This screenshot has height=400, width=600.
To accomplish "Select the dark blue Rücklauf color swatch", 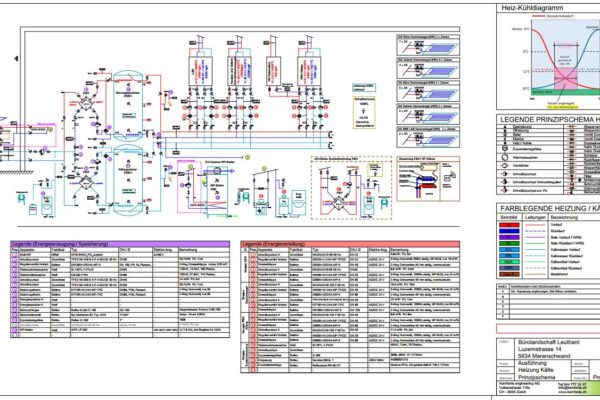I will [509, 231].
